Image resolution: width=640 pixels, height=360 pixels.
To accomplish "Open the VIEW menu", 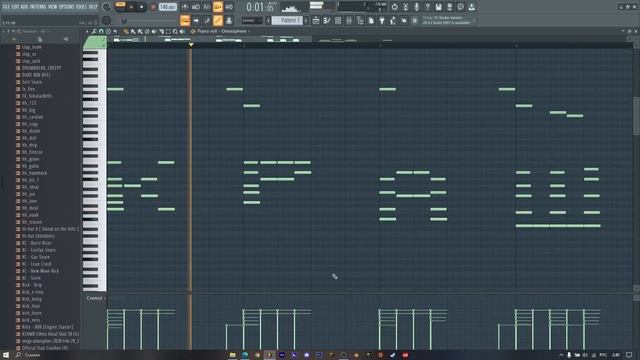I will pyautogui.click(x=53, y=7).
